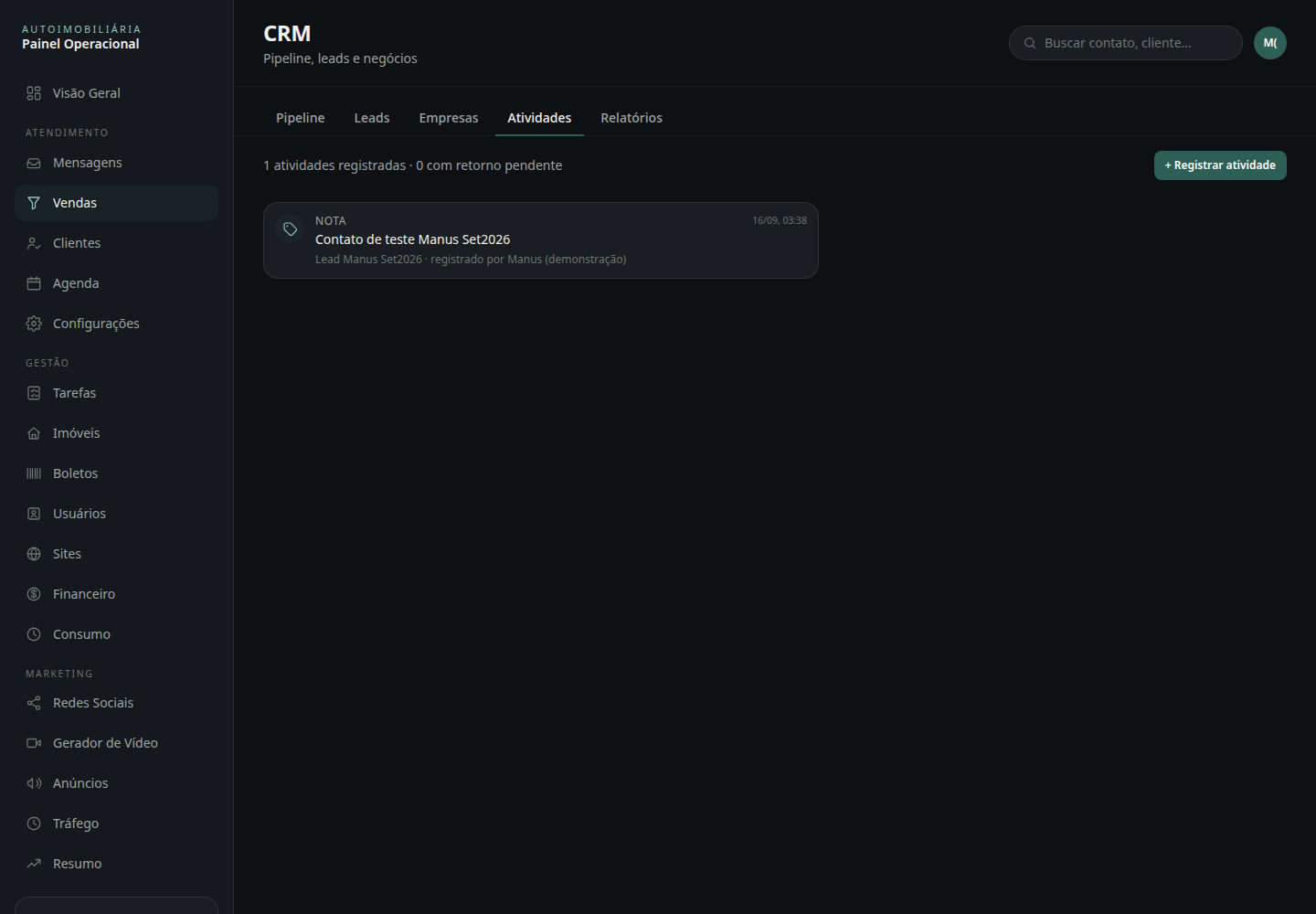Viewport: 1316px width, 914px height.
Task: Click the Visão Geral grid icon
Action: click(34, 93)
